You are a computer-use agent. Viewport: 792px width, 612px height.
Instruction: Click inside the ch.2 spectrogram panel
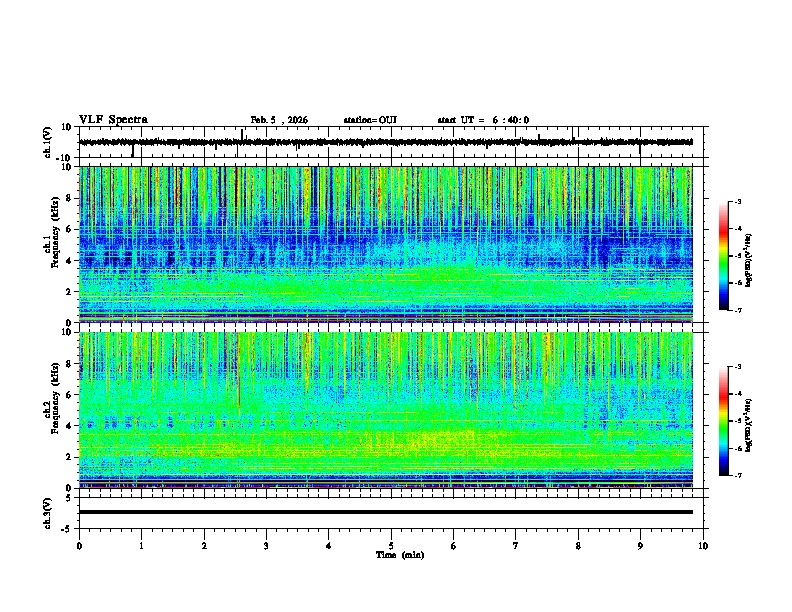385,410
